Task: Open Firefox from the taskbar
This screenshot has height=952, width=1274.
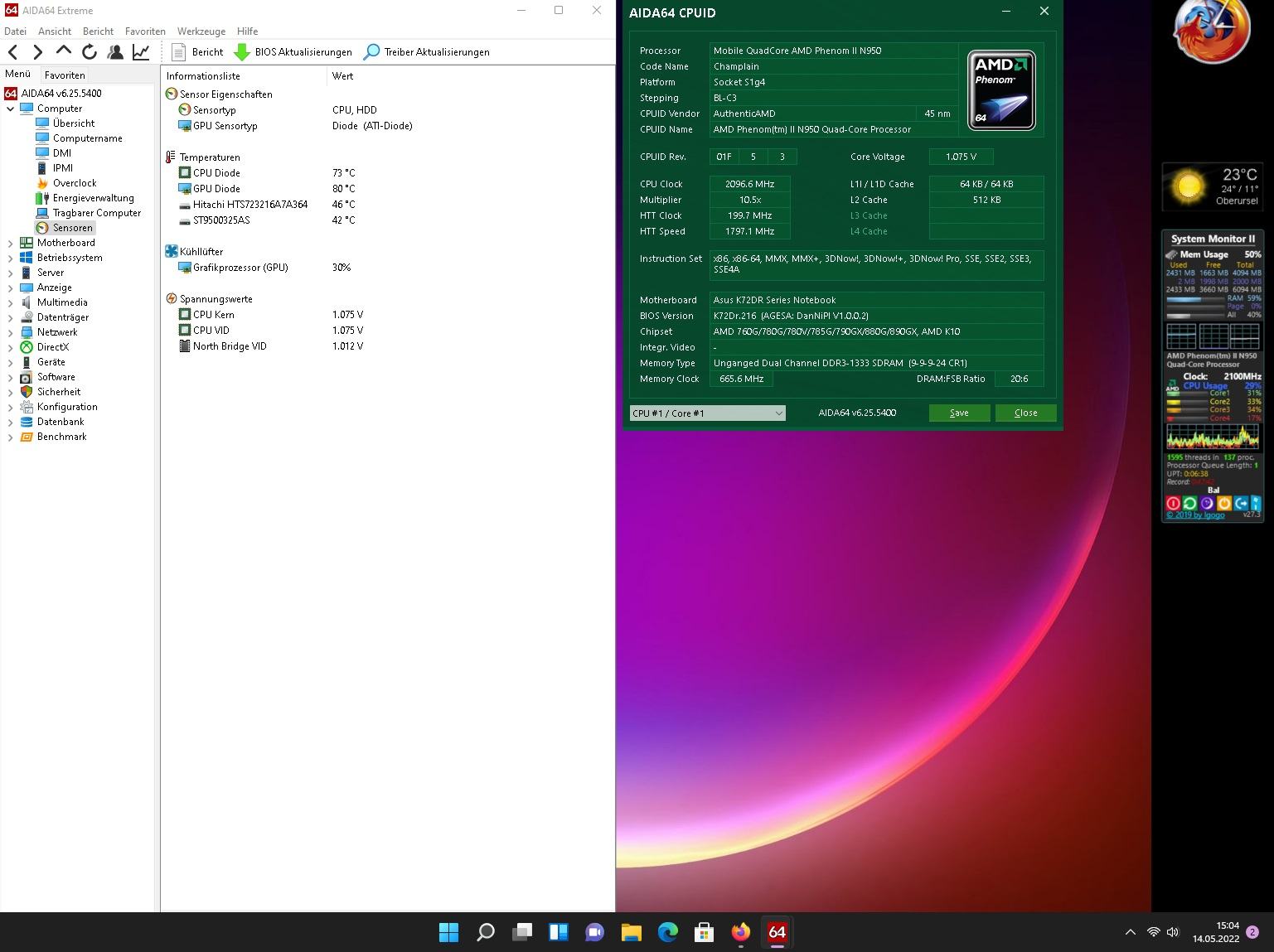Action: coord(741,932)
